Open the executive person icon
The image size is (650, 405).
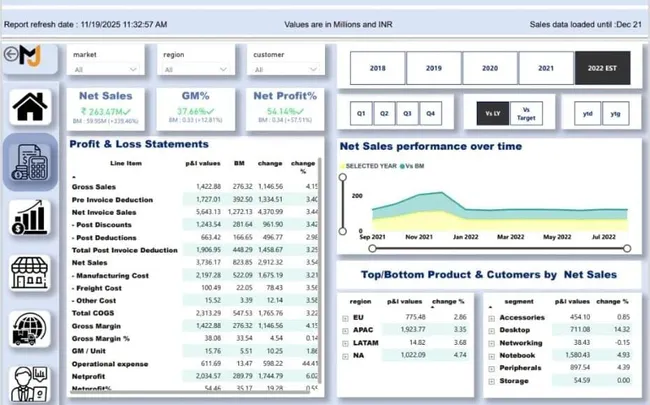coord(30,383)
